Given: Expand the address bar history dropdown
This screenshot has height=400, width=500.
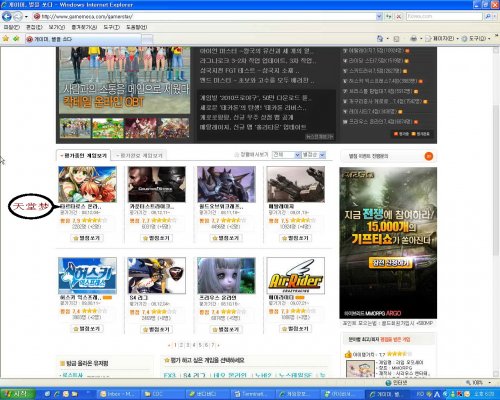Looking at the screenshot, I should click(x=379, y=16).
